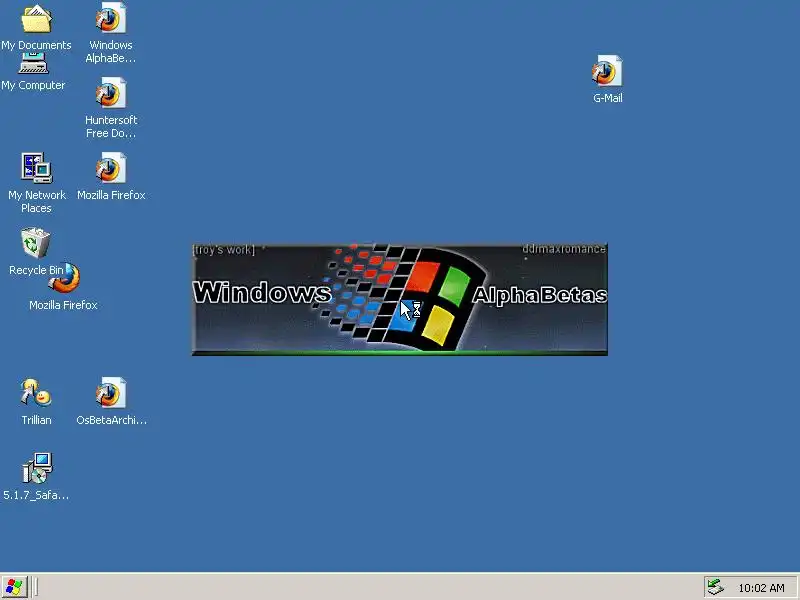Click the "My Documents" label text
The height and width of the screenshot is (600, 800).
36,45
